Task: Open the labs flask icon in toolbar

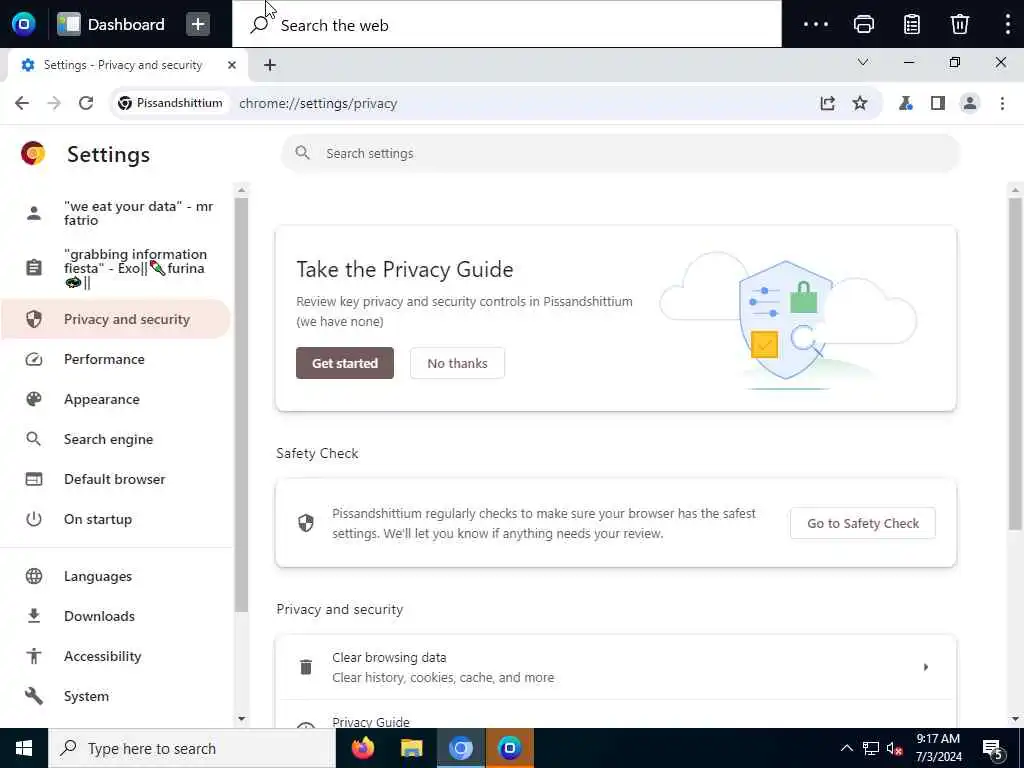Action: point(906,103)
